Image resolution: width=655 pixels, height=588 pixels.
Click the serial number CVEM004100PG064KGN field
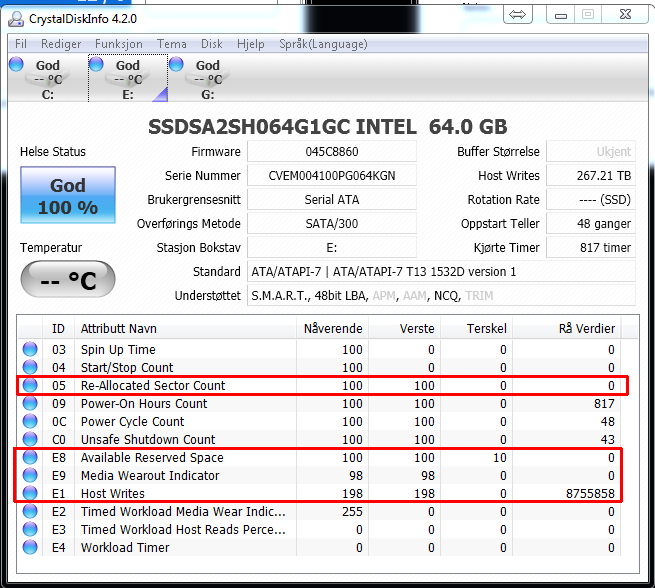coord(332,175)
